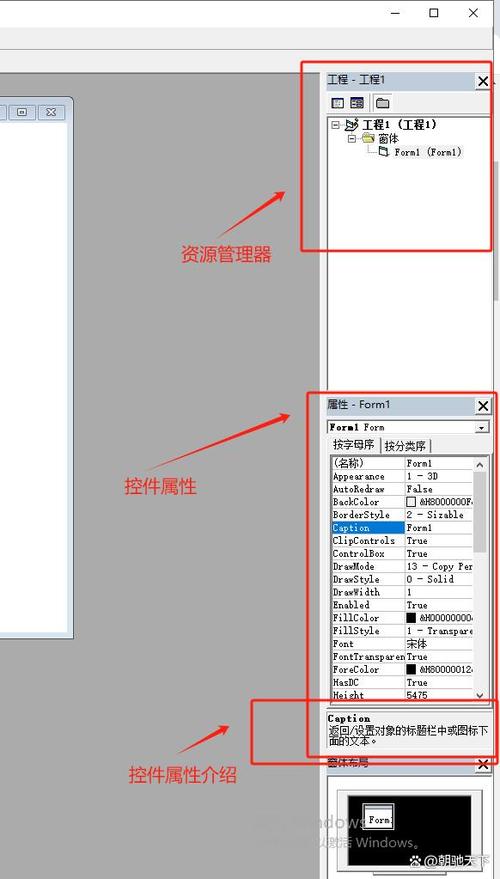Screen dimensions: 500x879
Task: Close the 属性 - Form1 properties panel
Action: tap(483, 405)
